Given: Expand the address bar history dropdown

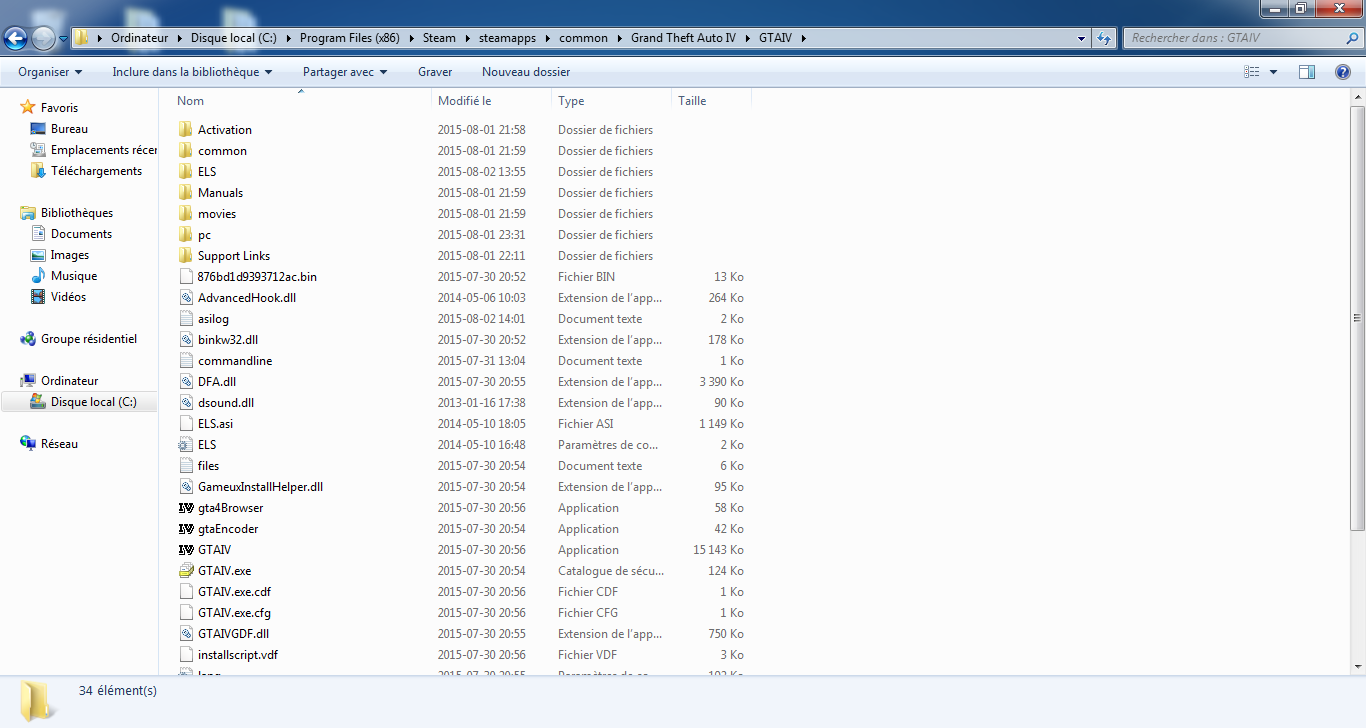Looking at the screenshot, I should pos(1082,38).
